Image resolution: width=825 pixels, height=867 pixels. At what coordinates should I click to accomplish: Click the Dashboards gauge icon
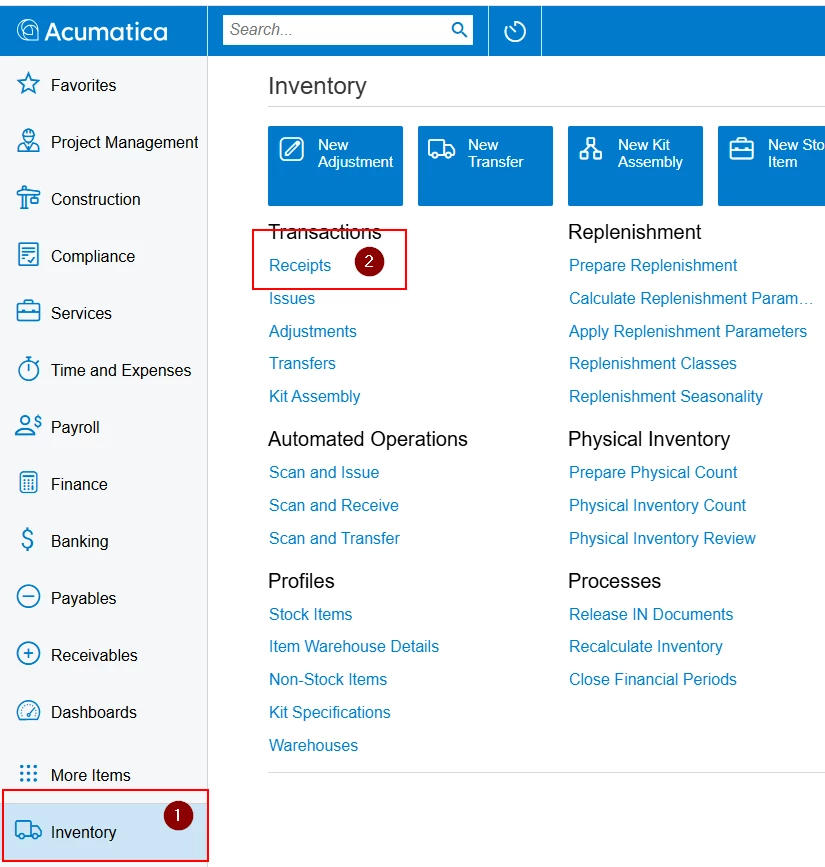(x=28, y=711)
